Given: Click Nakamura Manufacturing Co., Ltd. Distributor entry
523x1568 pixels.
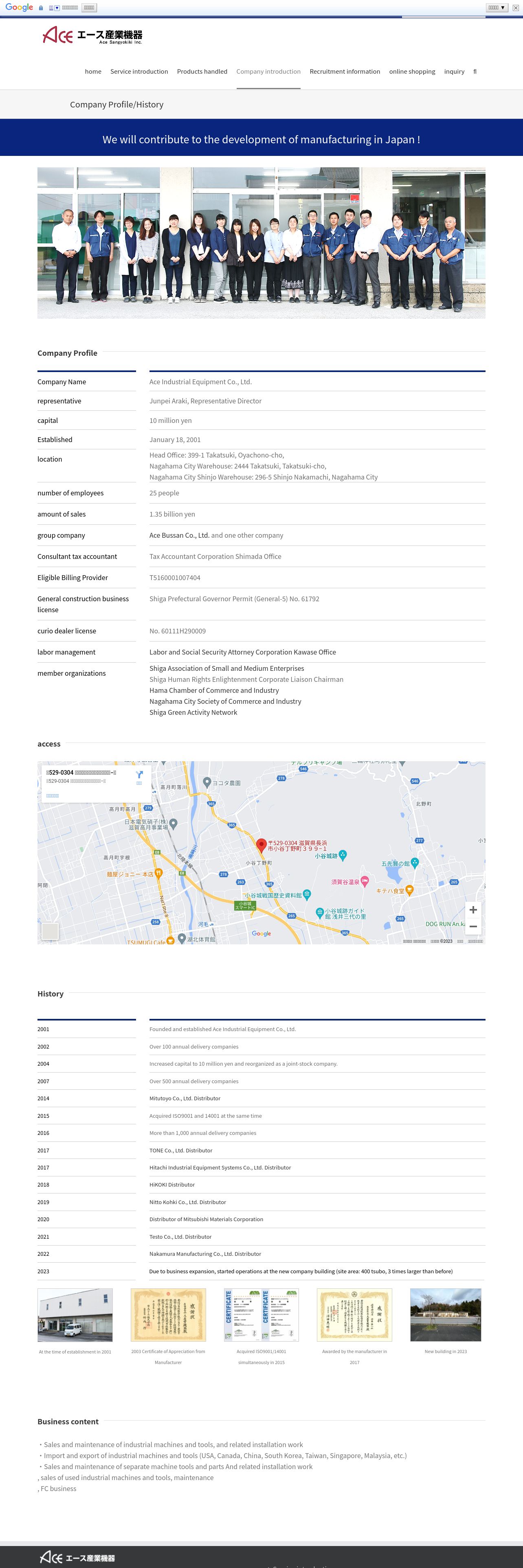Looking at the screenshot, I should [205, 1254].
